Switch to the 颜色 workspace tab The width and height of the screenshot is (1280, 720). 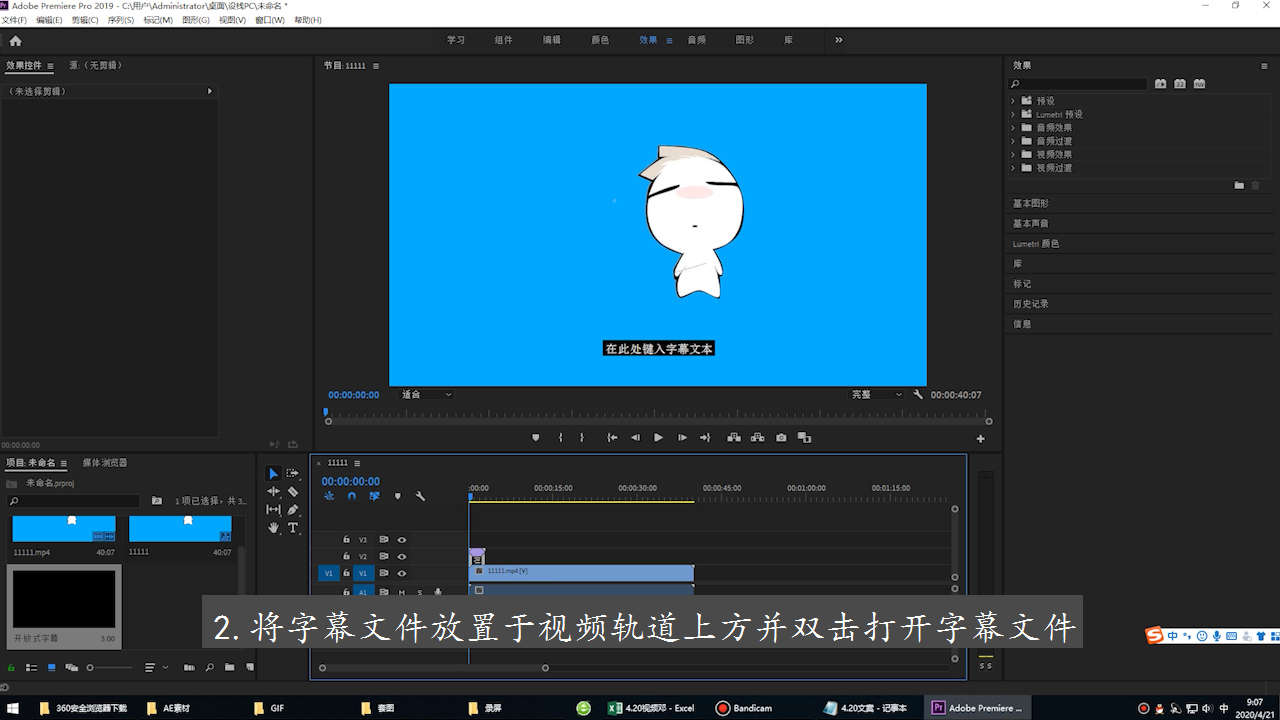coord(600,40)
